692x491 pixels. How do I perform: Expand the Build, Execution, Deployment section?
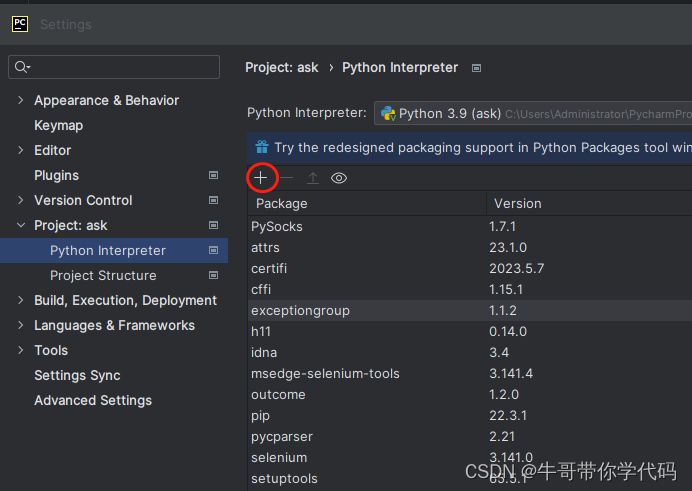21,300
